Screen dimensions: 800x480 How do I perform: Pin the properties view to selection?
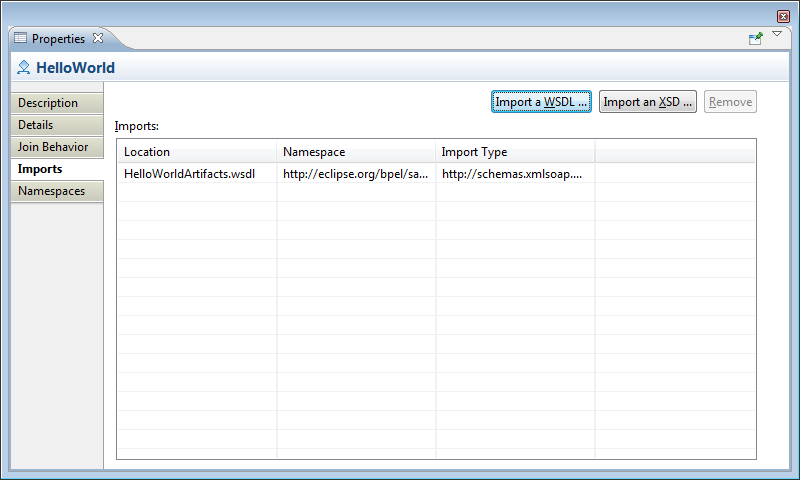(756, 38)
